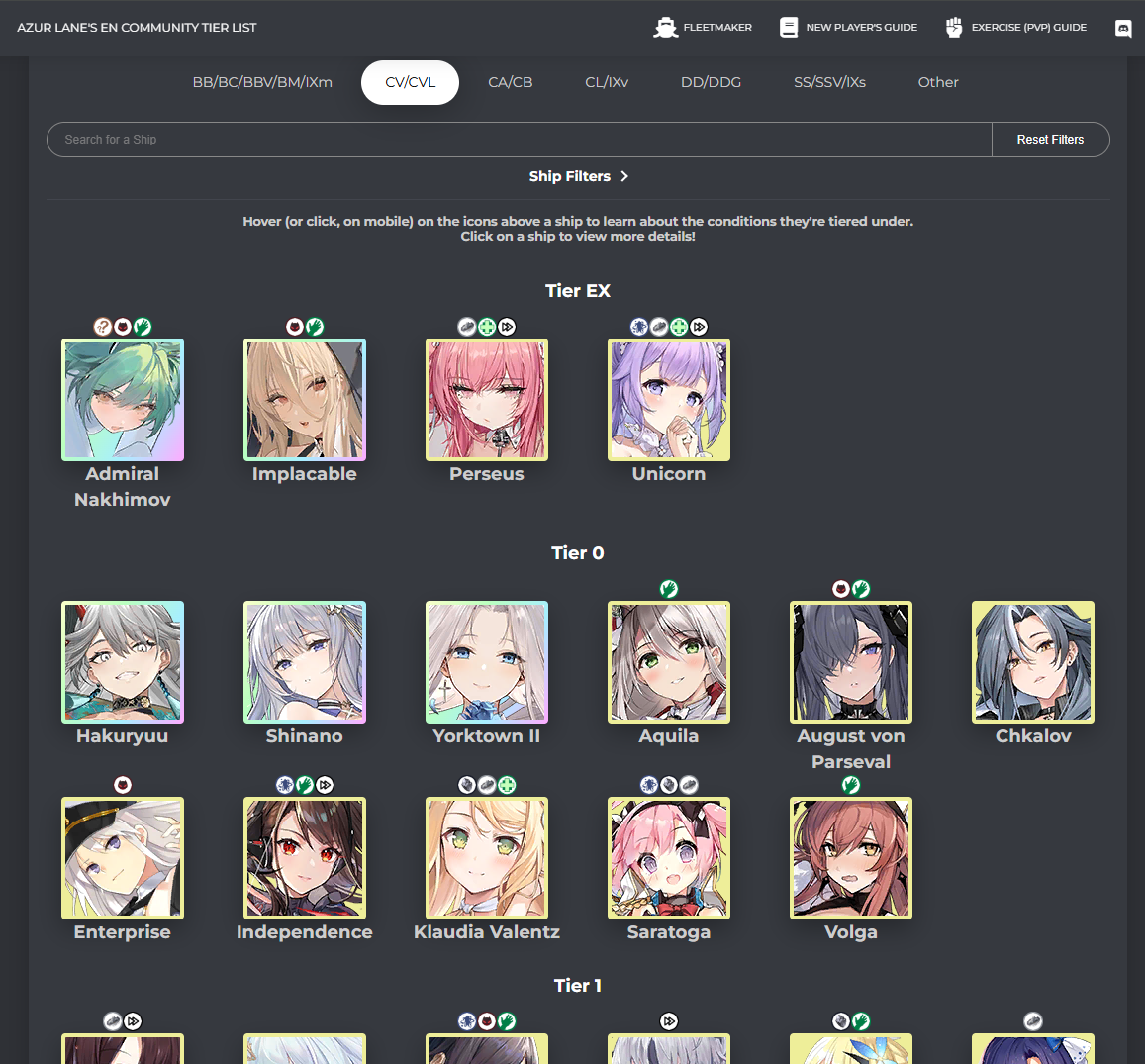The height and width of the screenshot is (1064, 1145).
Task: Click the blue splash icon above Saratoga
Action: 649,785
